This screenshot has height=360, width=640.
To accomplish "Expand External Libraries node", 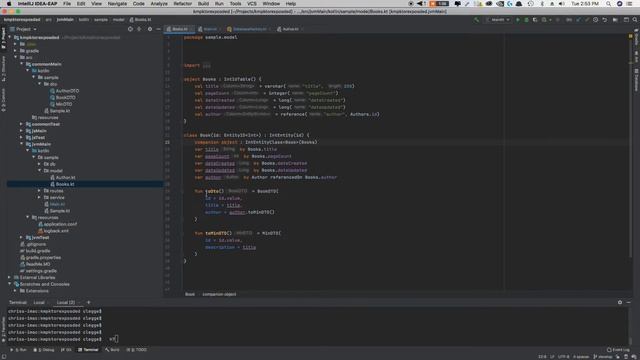I will tap(9, 277).
